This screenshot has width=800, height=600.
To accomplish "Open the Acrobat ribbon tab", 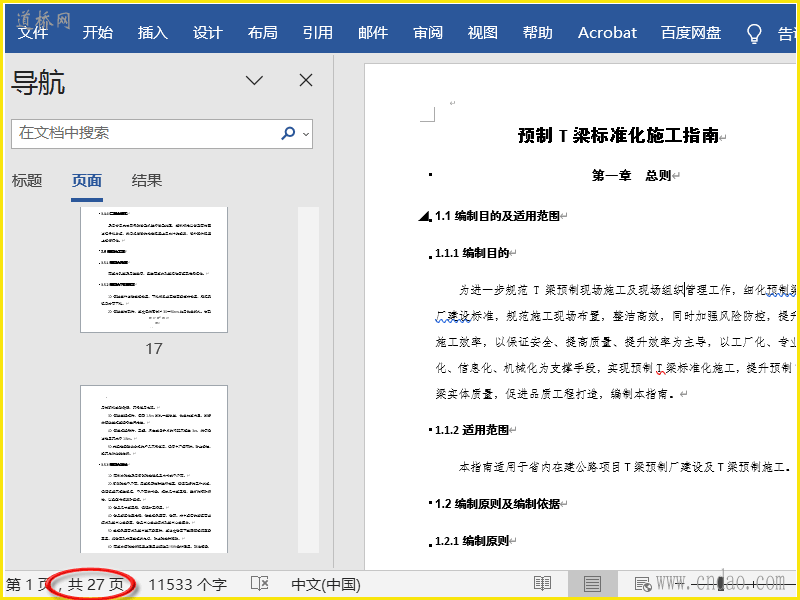I will click(607, 33).
